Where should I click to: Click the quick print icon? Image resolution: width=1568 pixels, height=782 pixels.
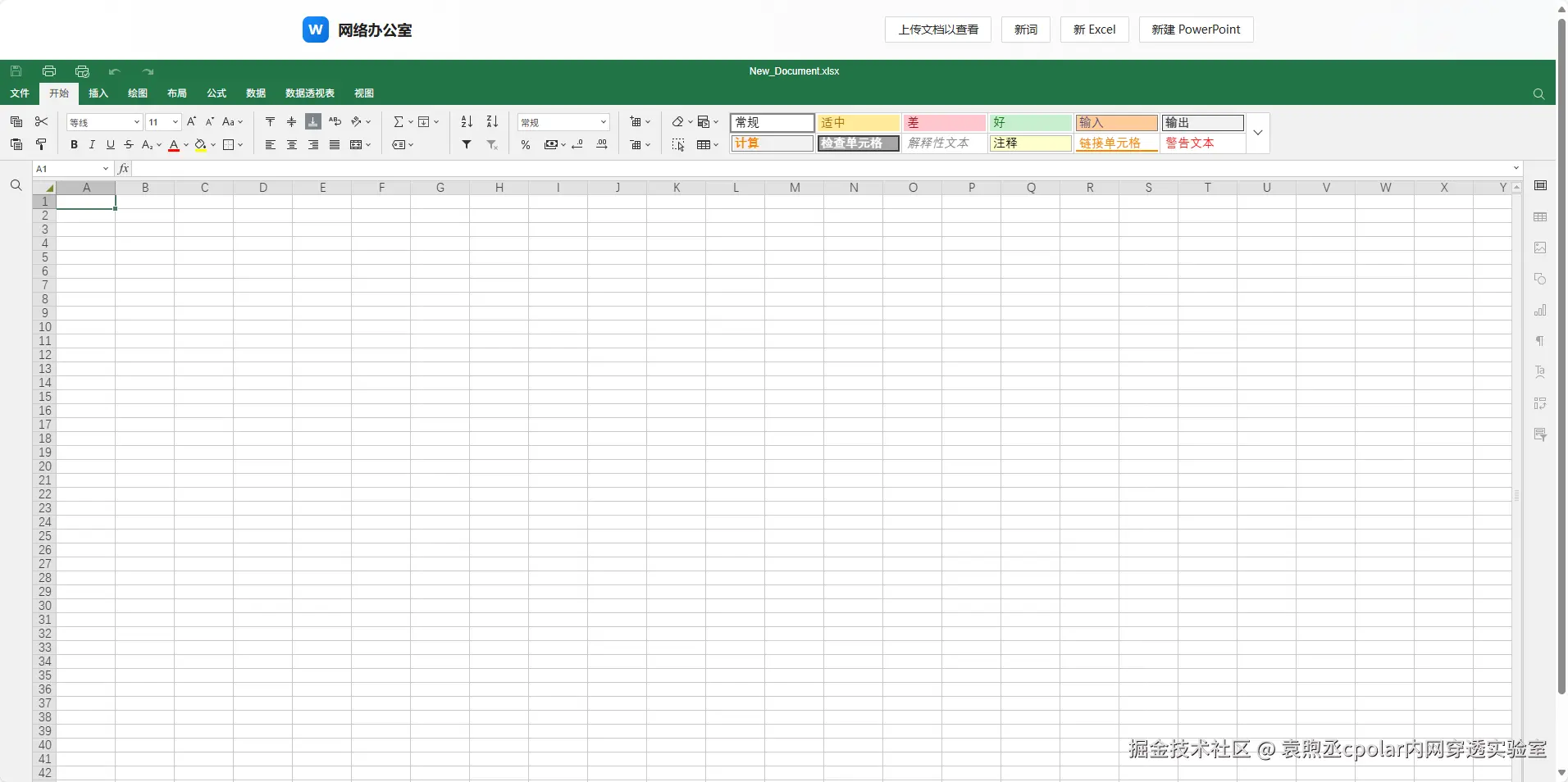pyautogui.click(x=82, y=71)
